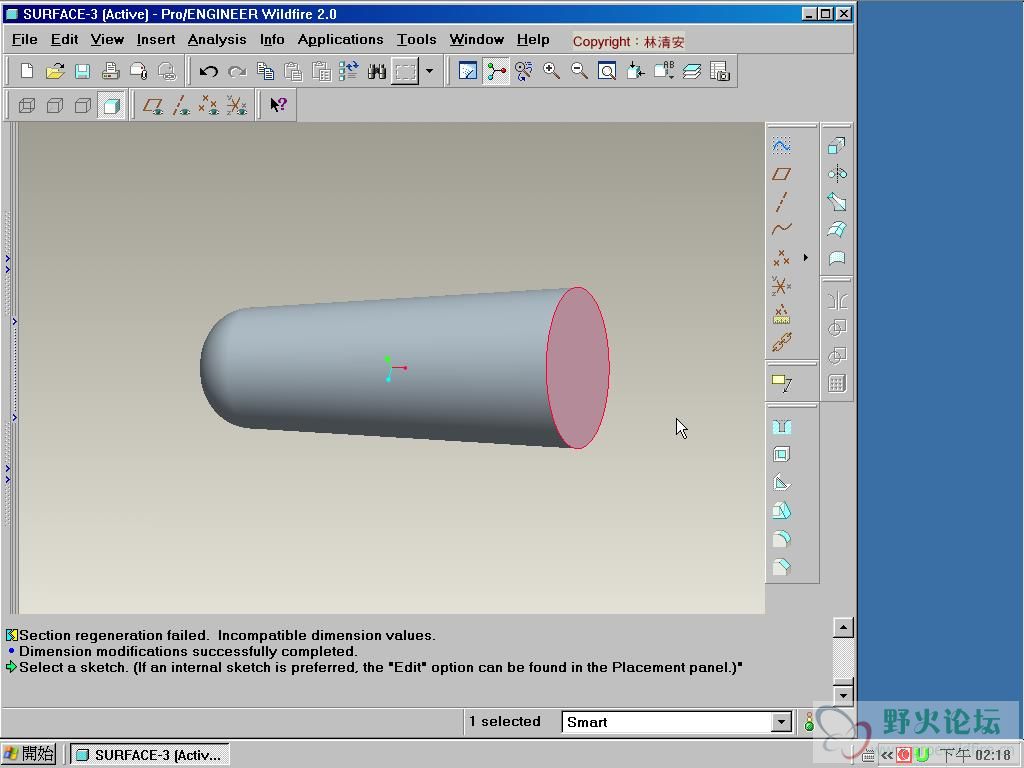Click the Datum Point tool in right toolbar
The width and height of the screenshot is (1024, 768).
click(x=782, y=258)
